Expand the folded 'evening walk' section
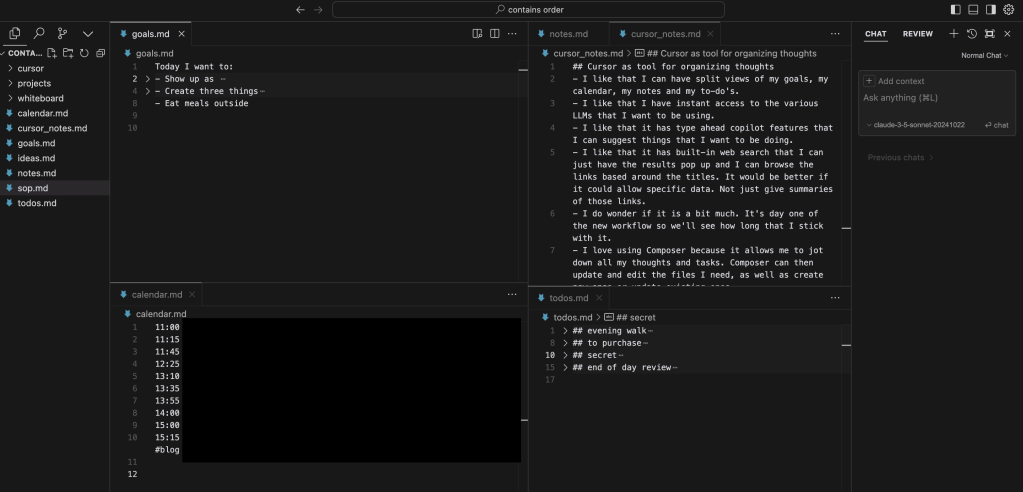The height and width of the screenshot is (492, 1023). pos(566,330)
